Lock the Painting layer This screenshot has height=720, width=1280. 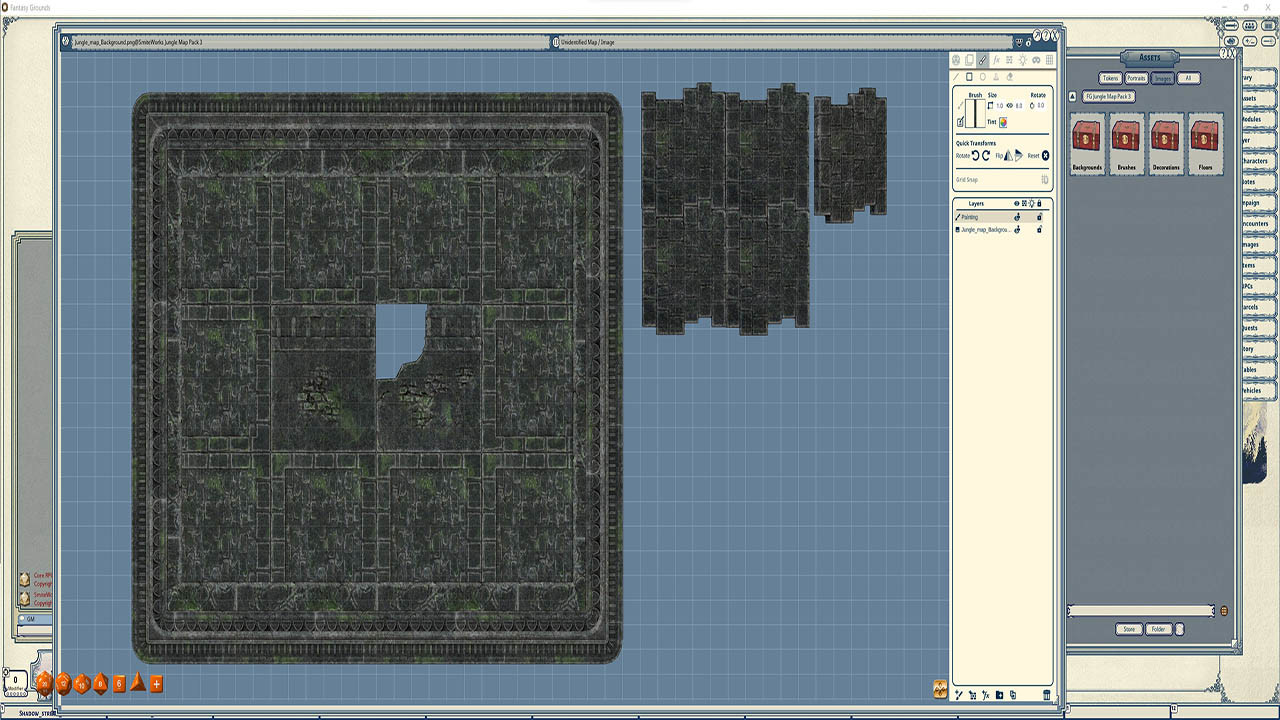pyautogui.click(x=1040, y=217)
